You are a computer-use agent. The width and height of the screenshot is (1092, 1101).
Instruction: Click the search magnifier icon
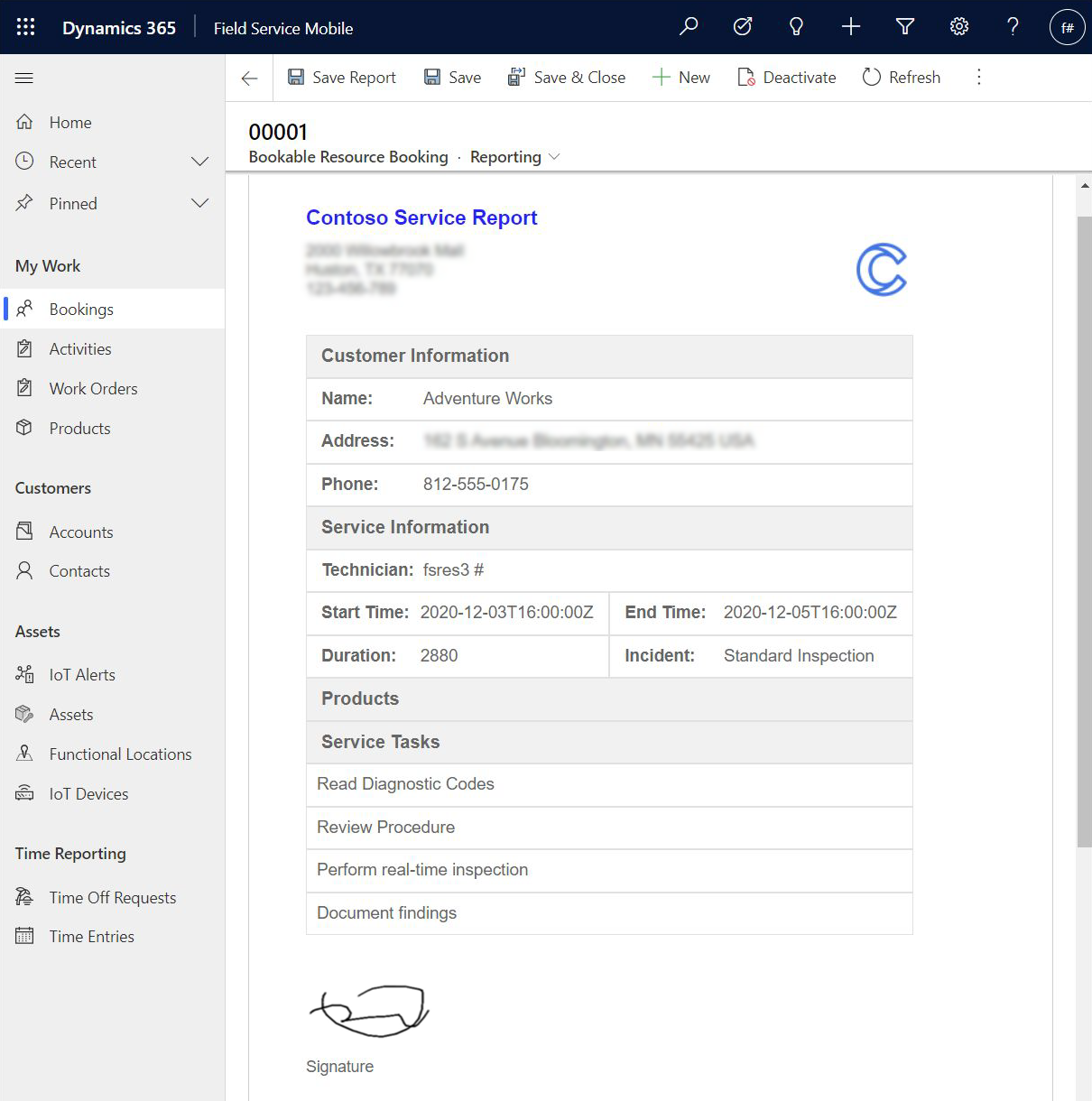pyautogui.click(x=689, y=27)
